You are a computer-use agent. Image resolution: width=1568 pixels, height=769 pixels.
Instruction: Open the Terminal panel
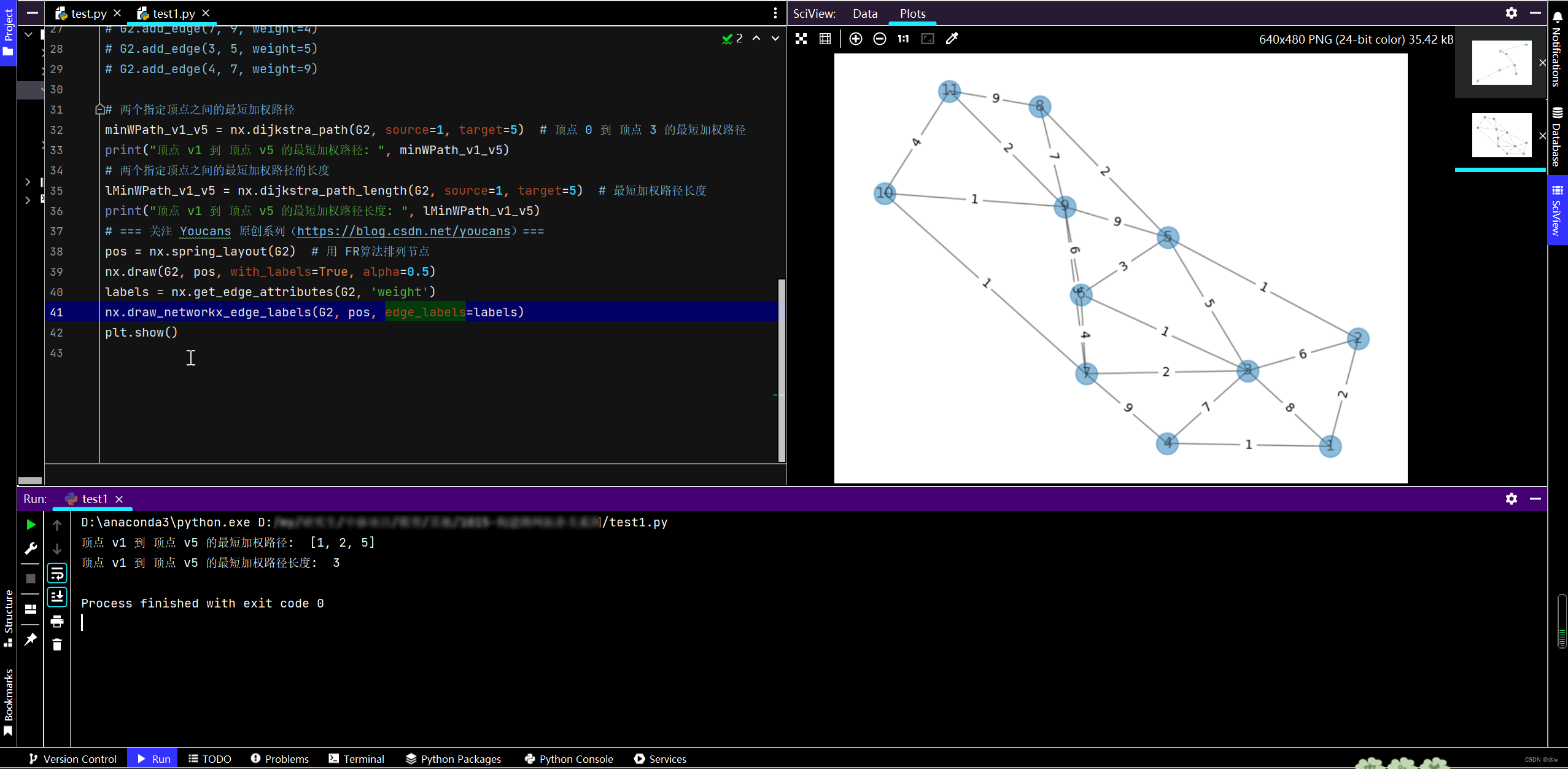356,759
